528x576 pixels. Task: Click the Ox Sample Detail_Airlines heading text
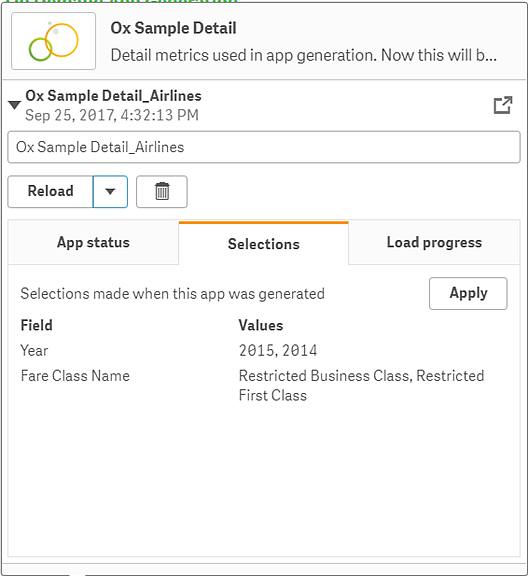(113, 96)
